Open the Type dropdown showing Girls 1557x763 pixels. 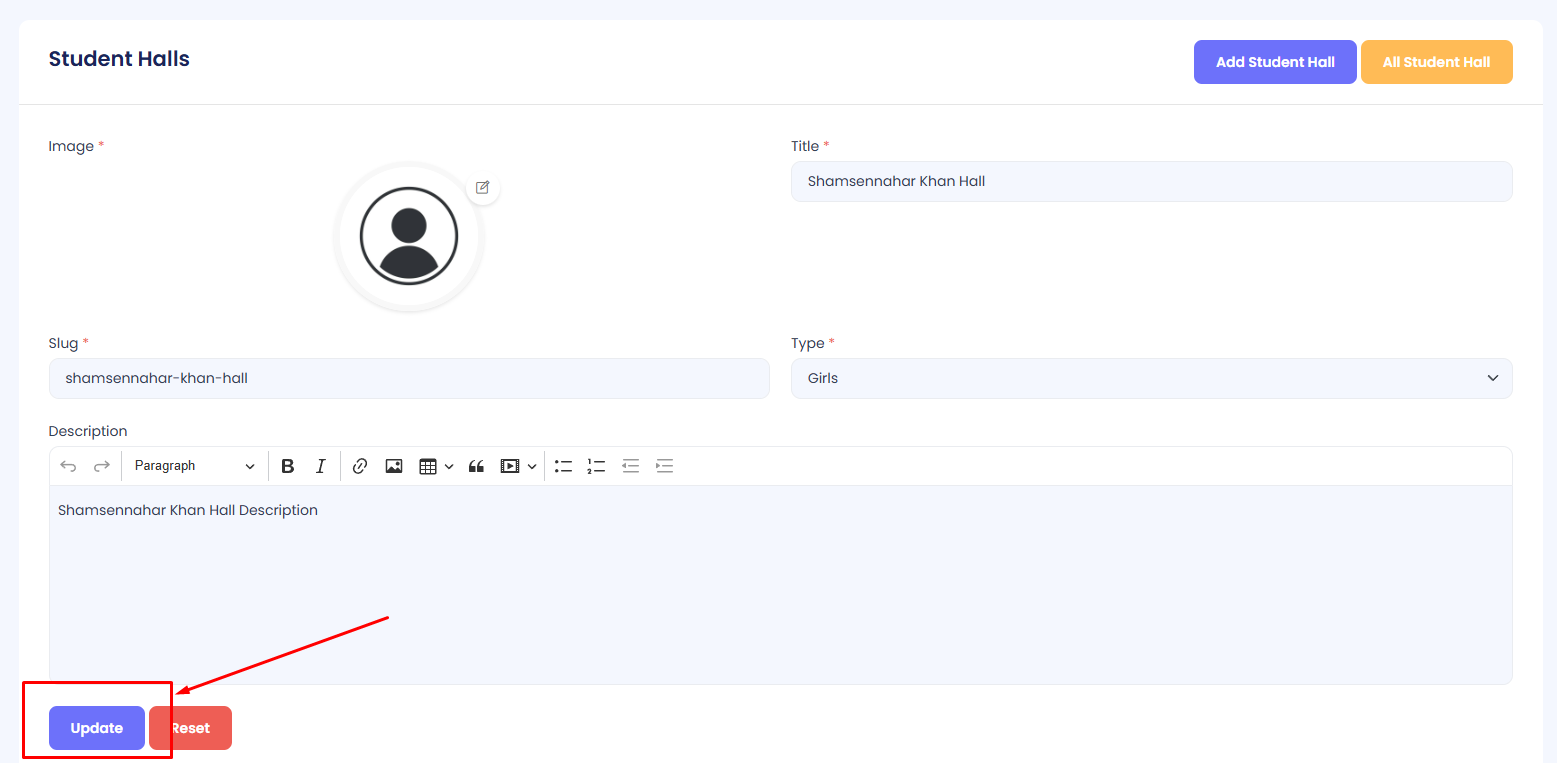tap(1151, 379)
